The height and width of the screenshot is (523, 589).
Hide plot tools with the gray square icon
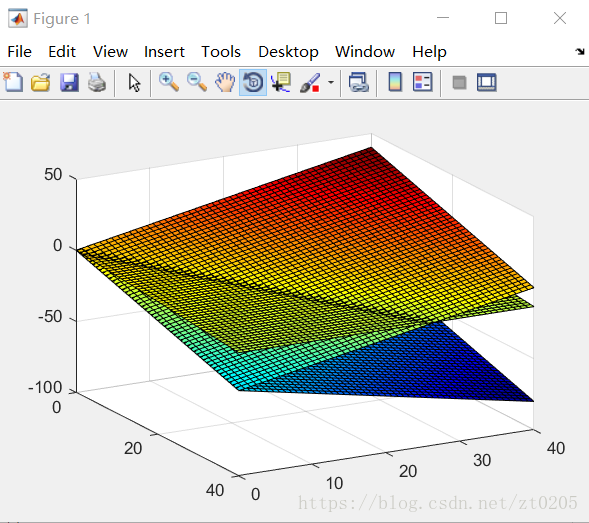pyautogui.click(x=459, y=83)
